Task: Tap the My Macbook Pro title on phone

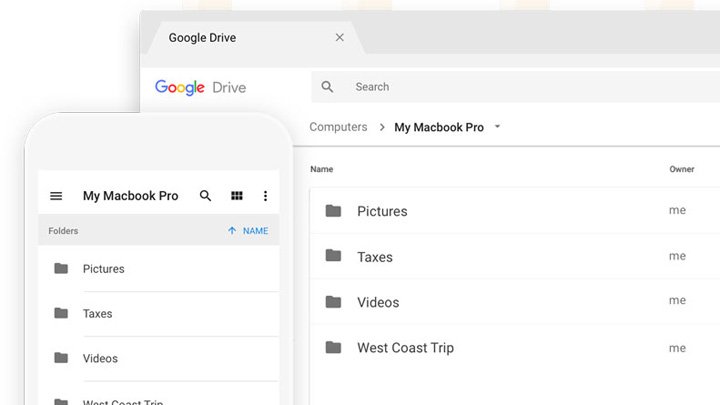Action: tap(130, 196)
